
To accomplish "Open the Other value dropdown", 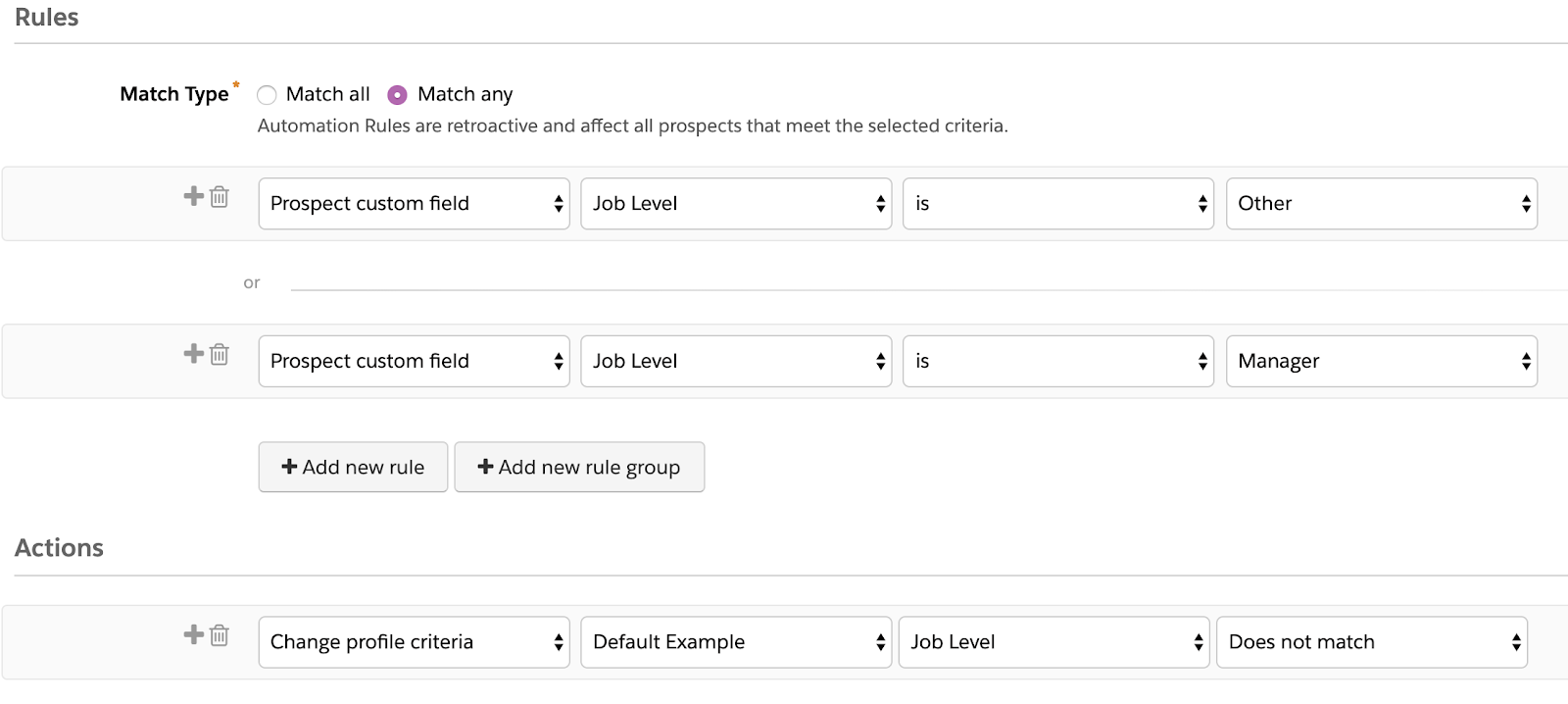I will click(x=1381, y=204).
